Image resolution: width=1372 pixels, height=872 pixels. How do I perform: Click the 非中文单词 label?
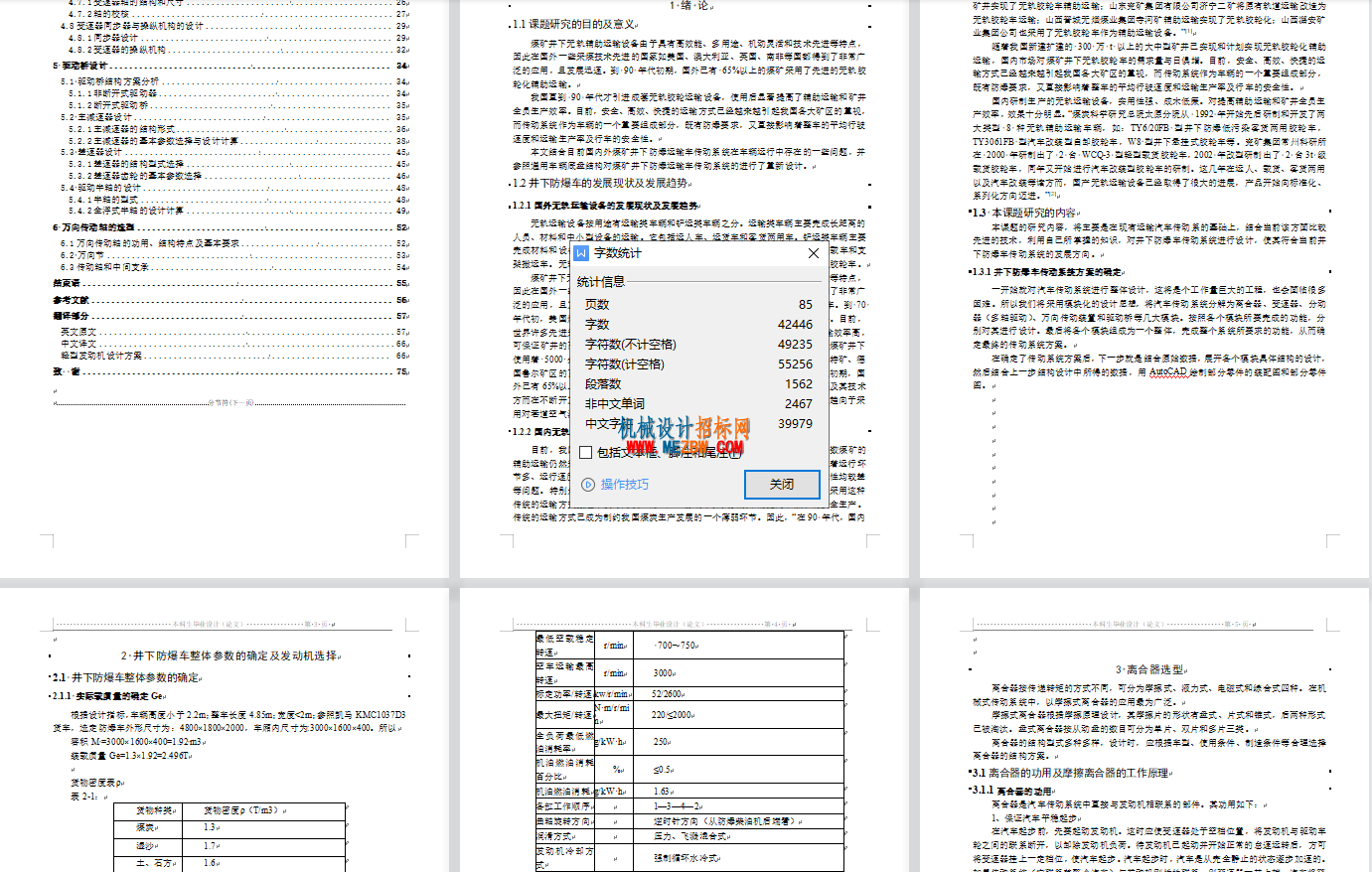click(614, 404)
